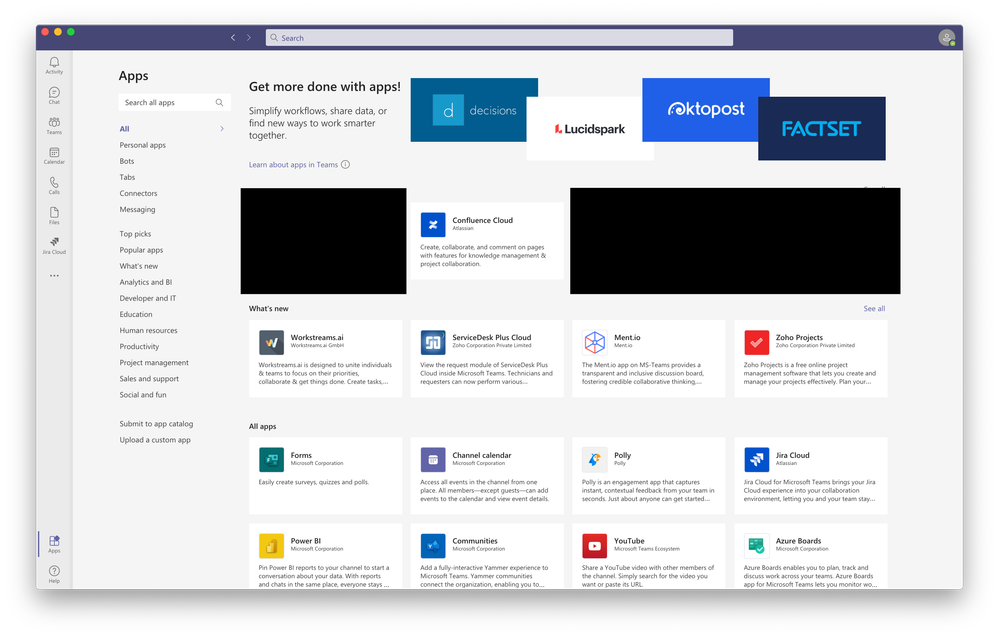Click the Search all apps field
Viewport: 999px width, 637px height.
point(174,103)
